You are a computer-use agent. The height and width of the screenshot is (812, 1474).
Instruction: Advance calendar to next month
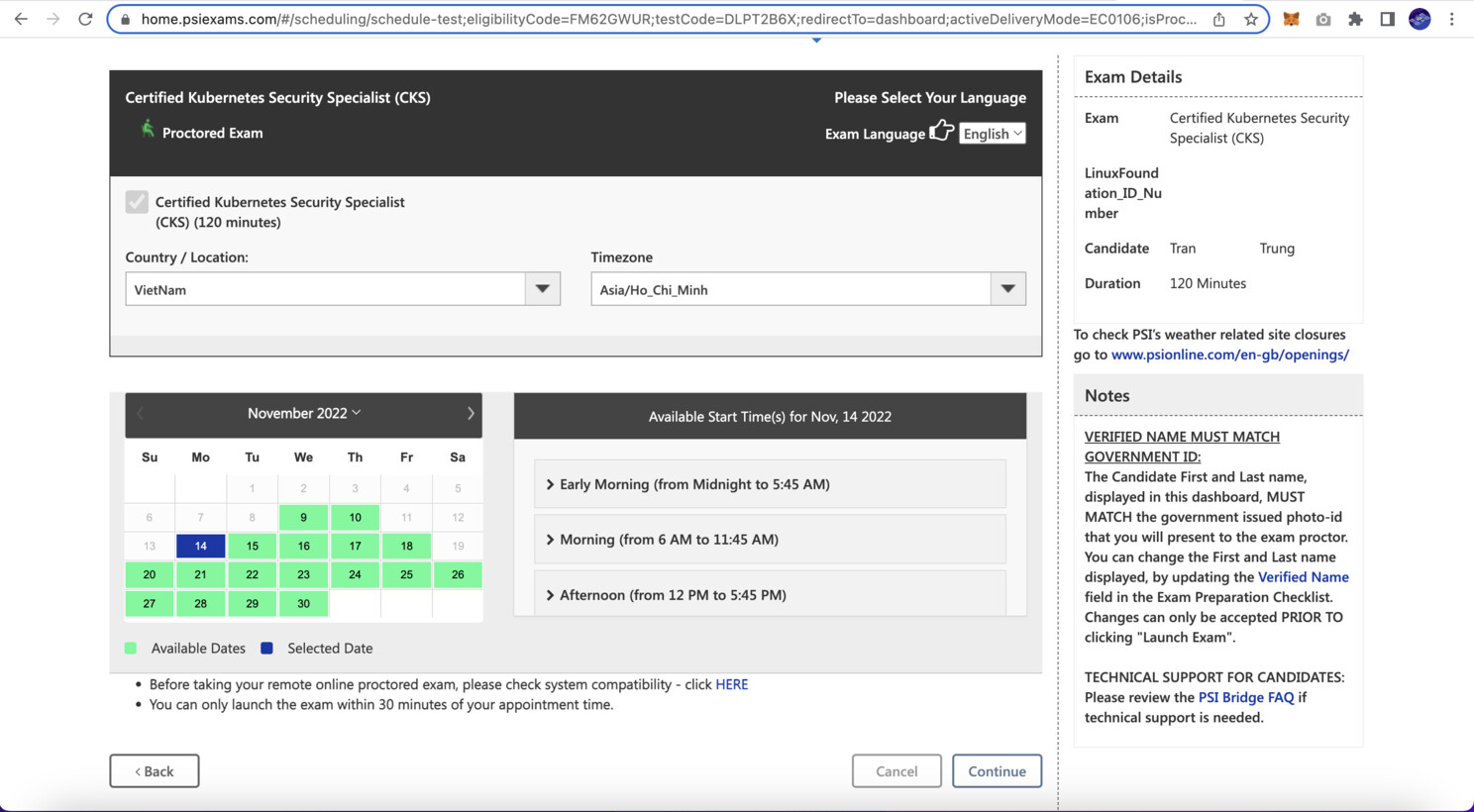[x=471, y=414]
